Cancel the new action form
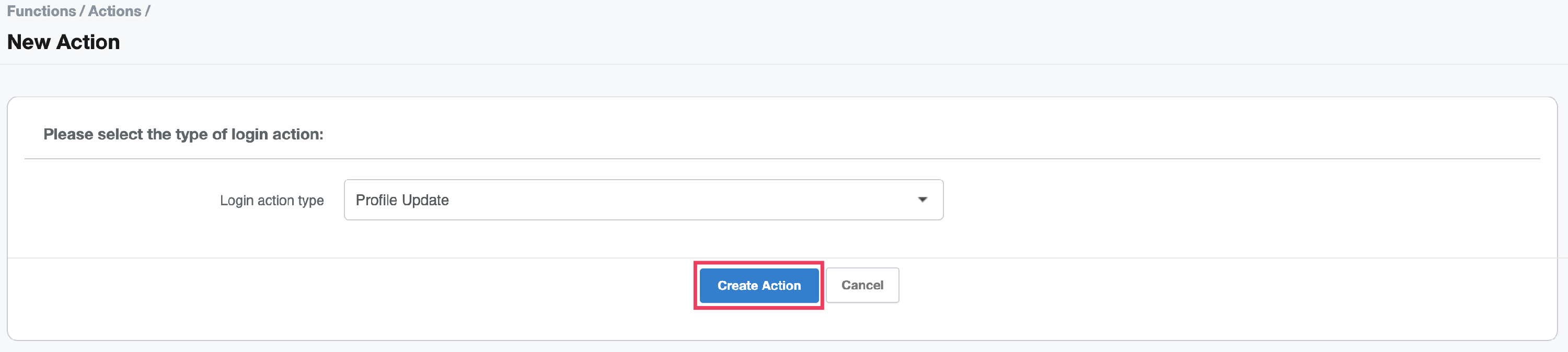This screenshot has width=1568, height=352. tap(862, 285)
